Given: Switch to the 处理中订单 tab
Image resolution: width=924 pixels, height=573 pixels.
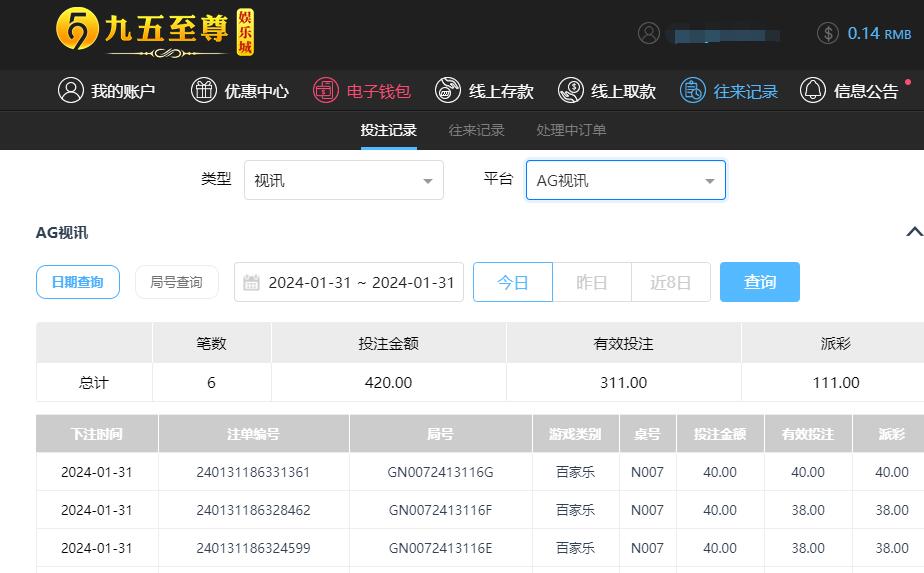Looking at the screenshot, I should (x=571, y=130).
